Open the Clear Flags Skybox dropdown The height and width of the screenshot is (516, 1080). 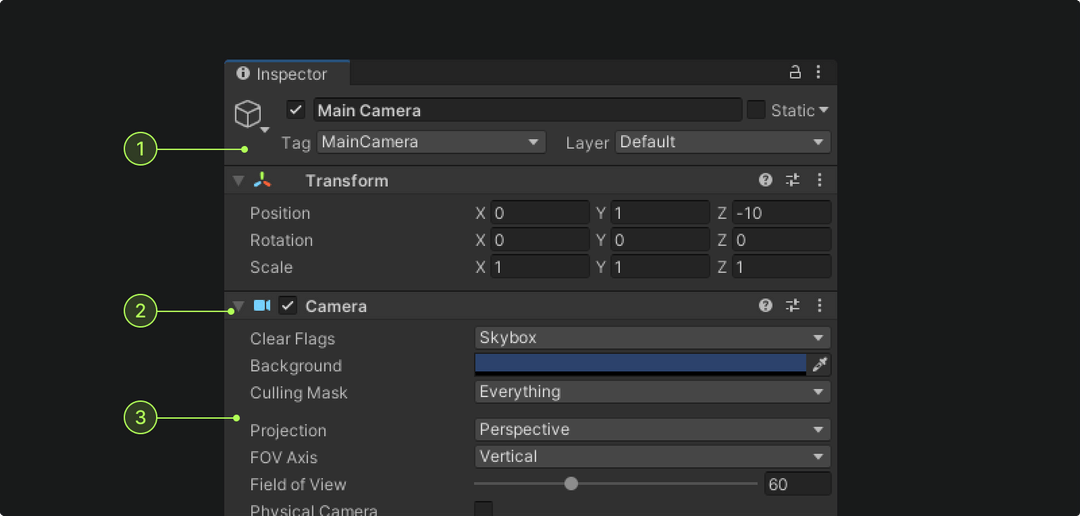click(x=652, y=338)
